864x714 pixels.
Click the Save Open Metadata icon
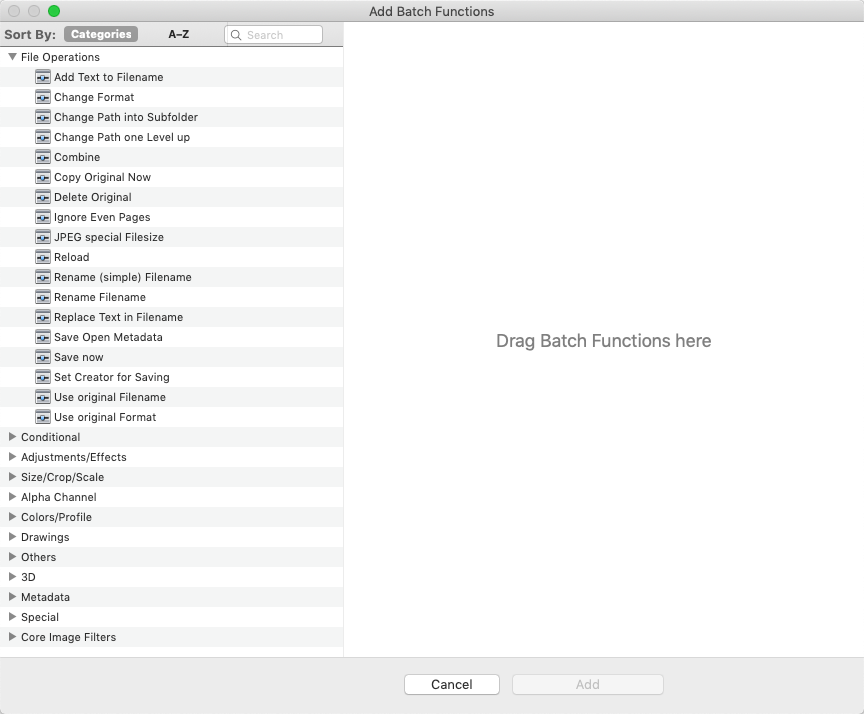point(42,337)
